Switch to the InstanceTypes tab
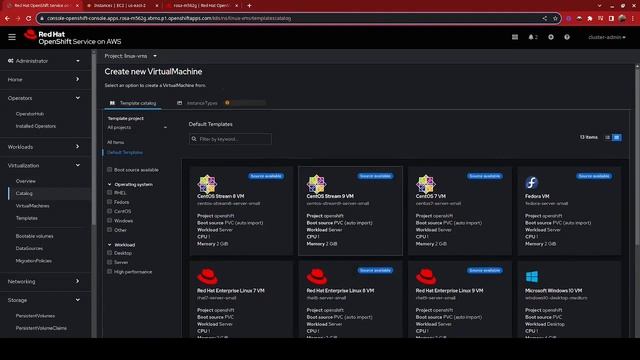 [198, 103]
